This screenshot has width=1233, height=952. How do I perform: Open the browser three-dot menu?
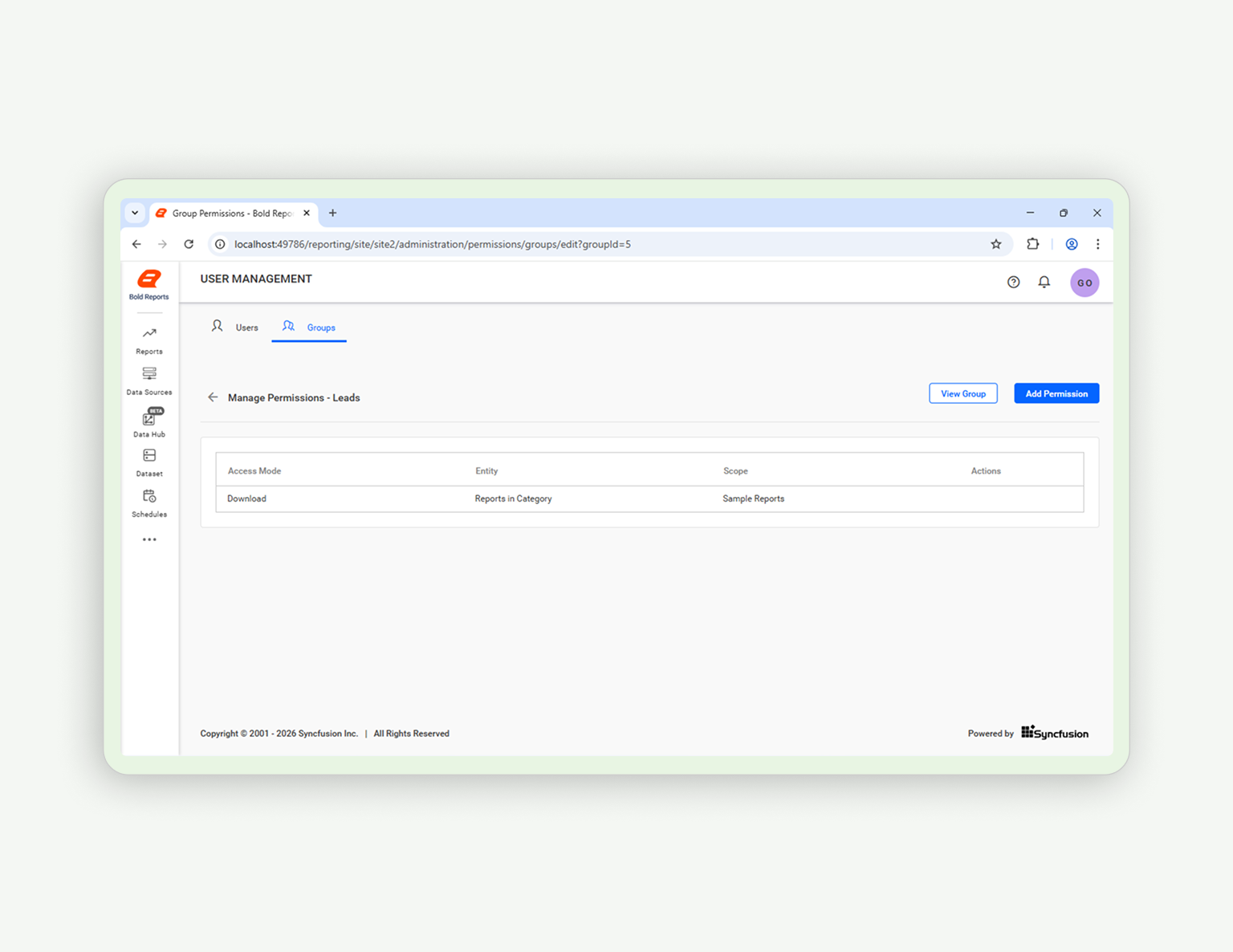click(x=1098, y=244)
